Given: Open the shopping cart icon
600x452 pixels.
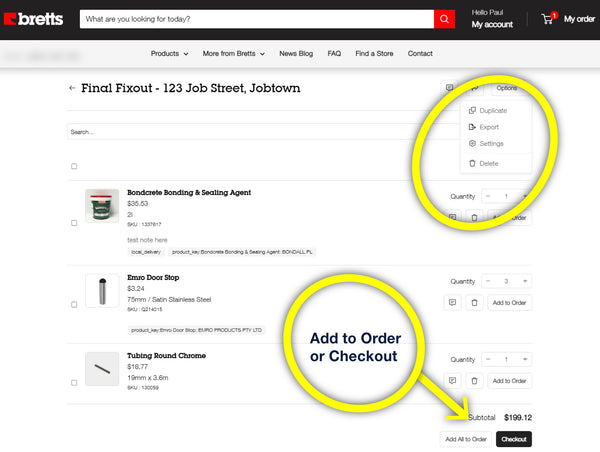Looking at the screenshot, I should pos(548,19).
